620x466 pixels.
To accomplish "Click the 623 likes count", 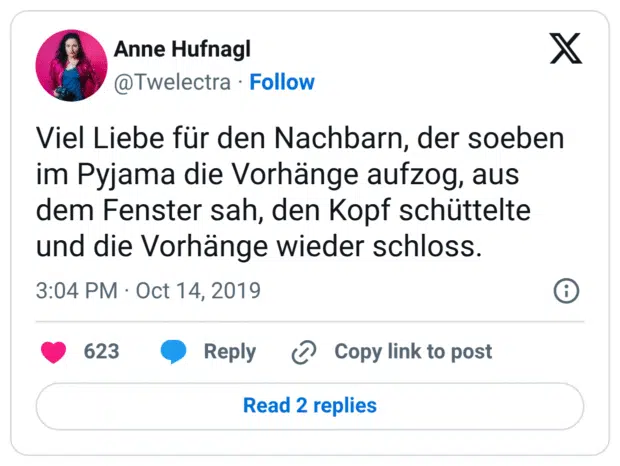I will click(x=101, y=351).
